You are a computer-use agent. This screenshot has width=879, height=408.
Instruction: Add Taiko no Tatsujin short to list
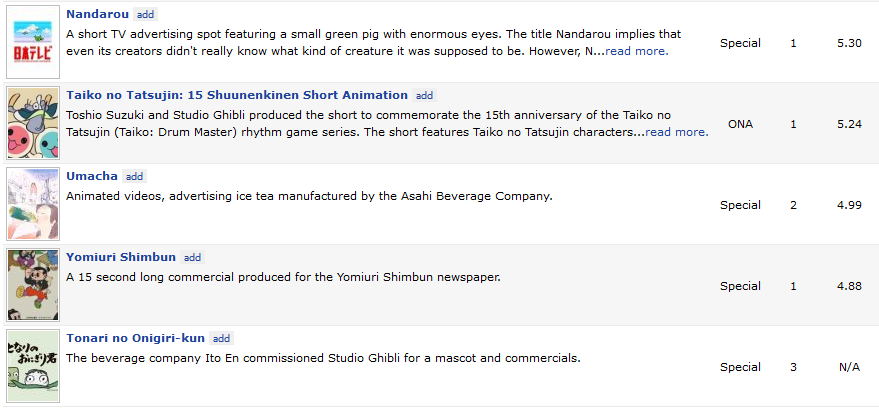point(425,96)
